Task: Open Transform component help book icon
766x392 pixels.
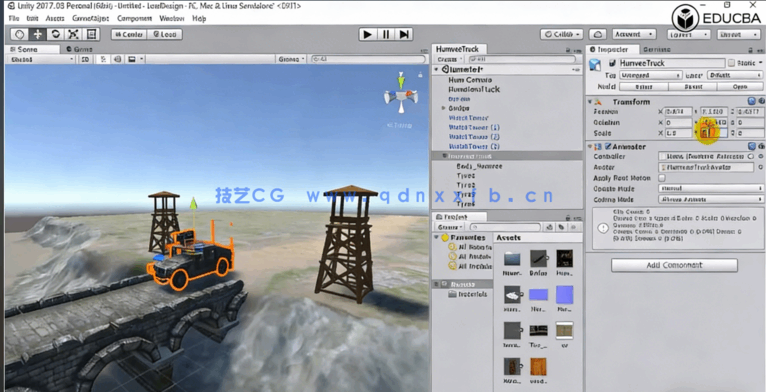Action: click(752, 101)
